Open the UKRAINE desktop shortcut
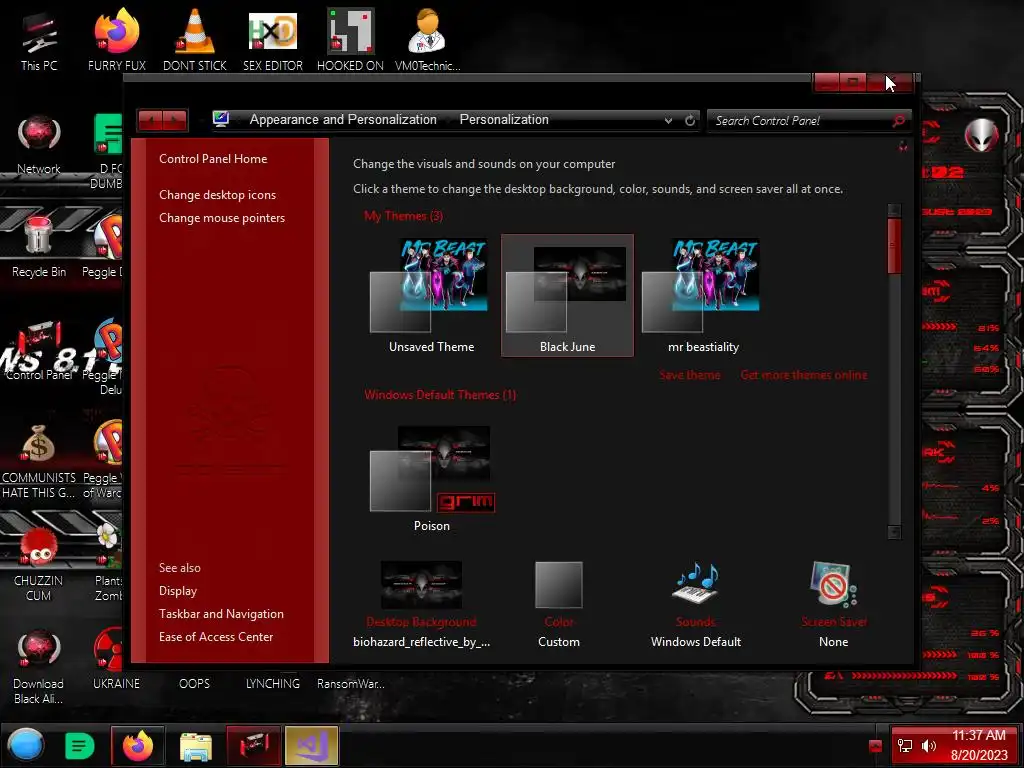Image resolution: width=1024 pixels, height=768 pixels. coord(116,660)
